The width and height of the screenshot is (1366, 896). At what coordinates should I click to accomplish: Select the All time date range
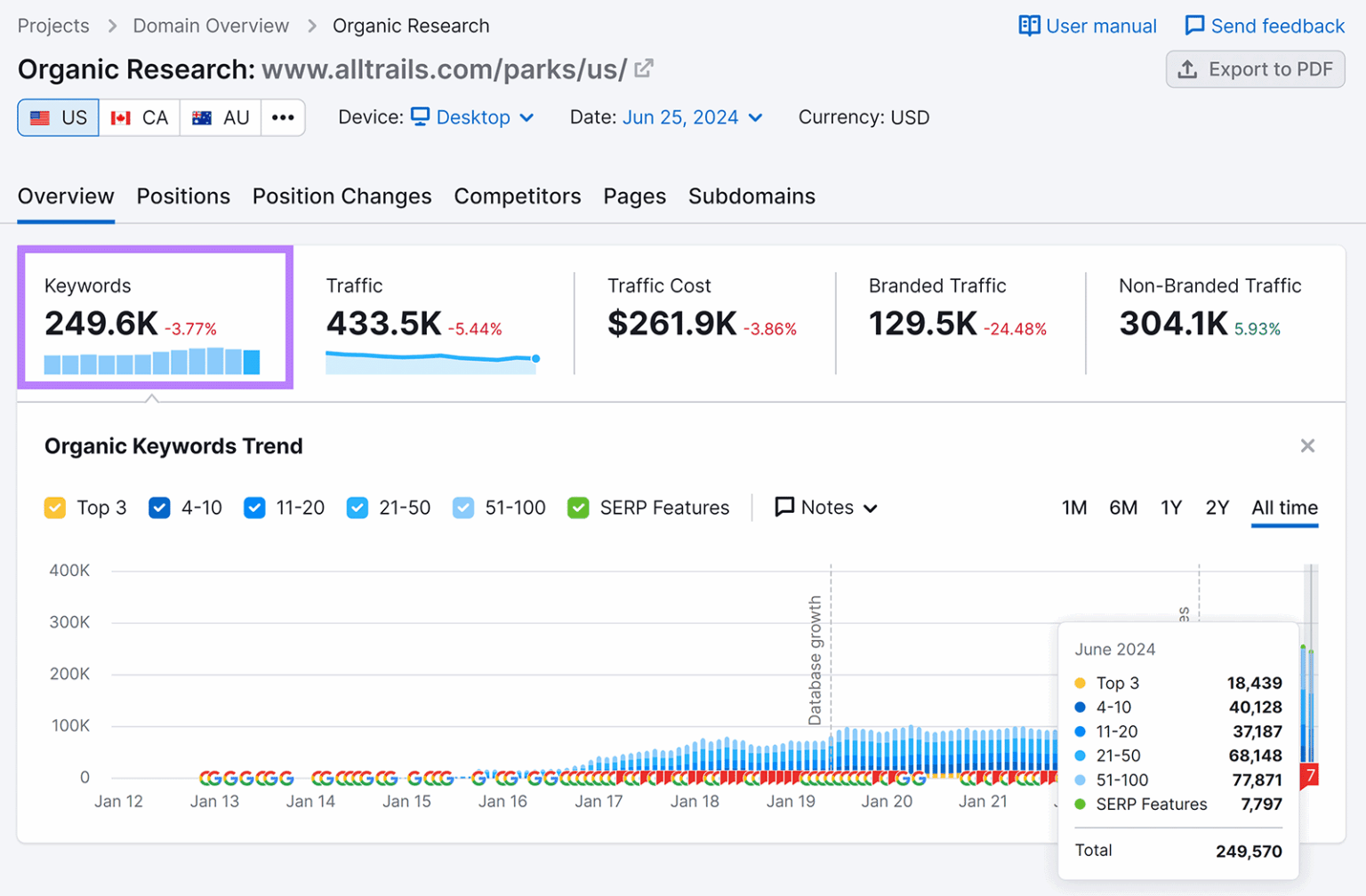click(1284, 507)
